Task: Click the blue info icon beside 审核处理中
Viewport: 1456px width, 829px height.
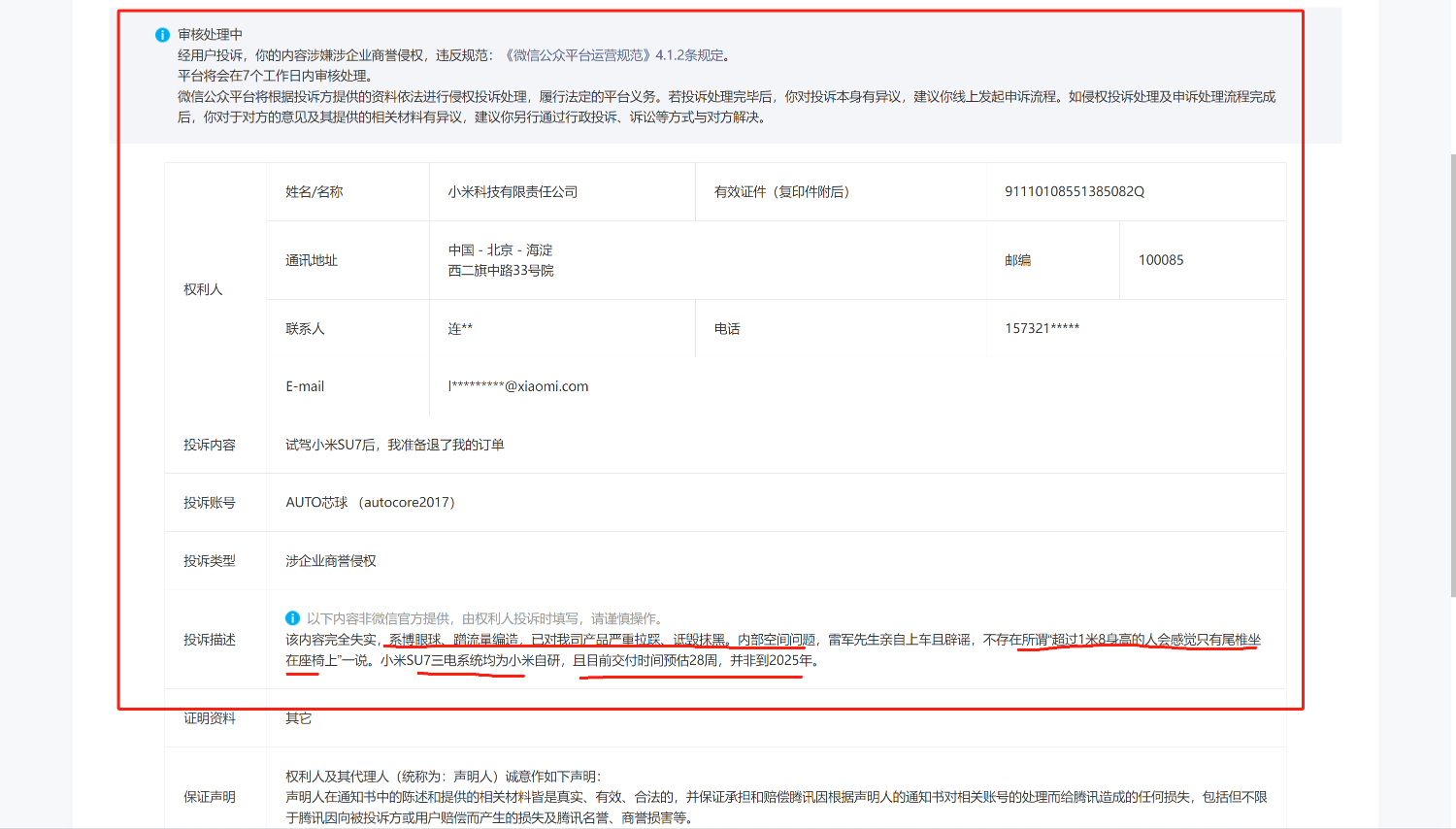Action: click(162, 35)
